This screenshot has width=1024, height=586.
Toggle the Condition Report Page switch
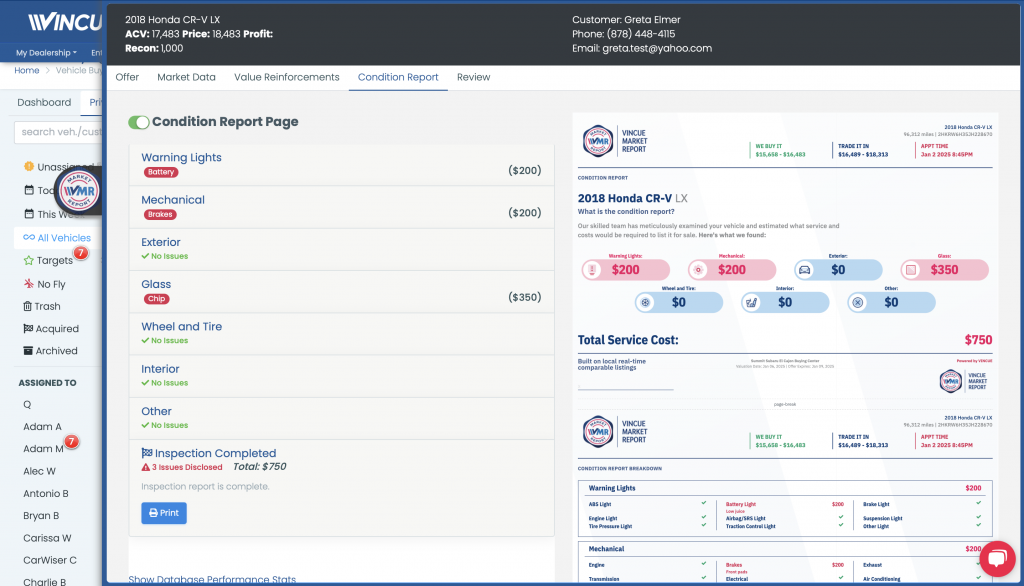click(x=138, y=122)
